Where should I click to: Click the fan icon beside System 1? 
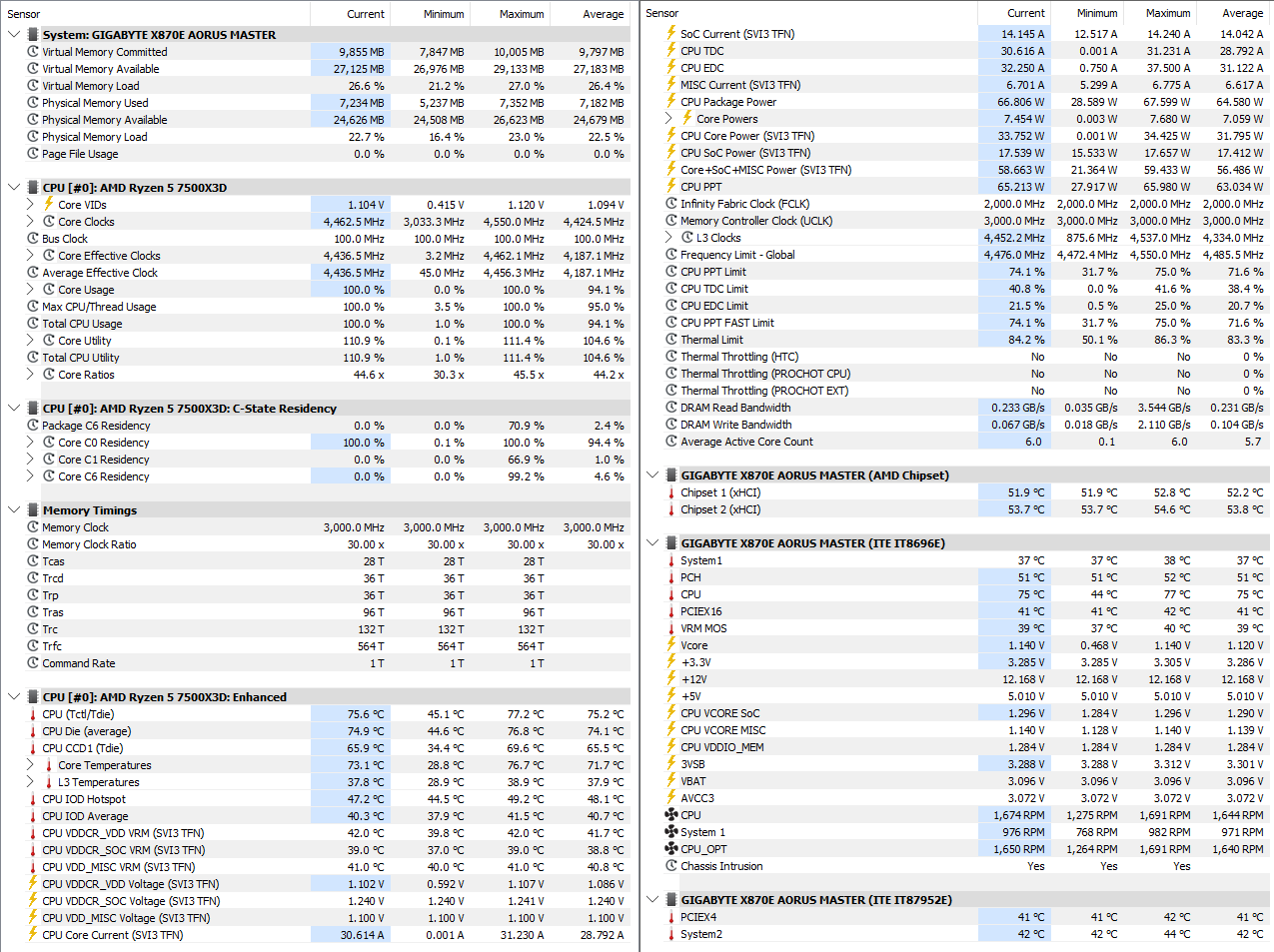pos(671,832)
